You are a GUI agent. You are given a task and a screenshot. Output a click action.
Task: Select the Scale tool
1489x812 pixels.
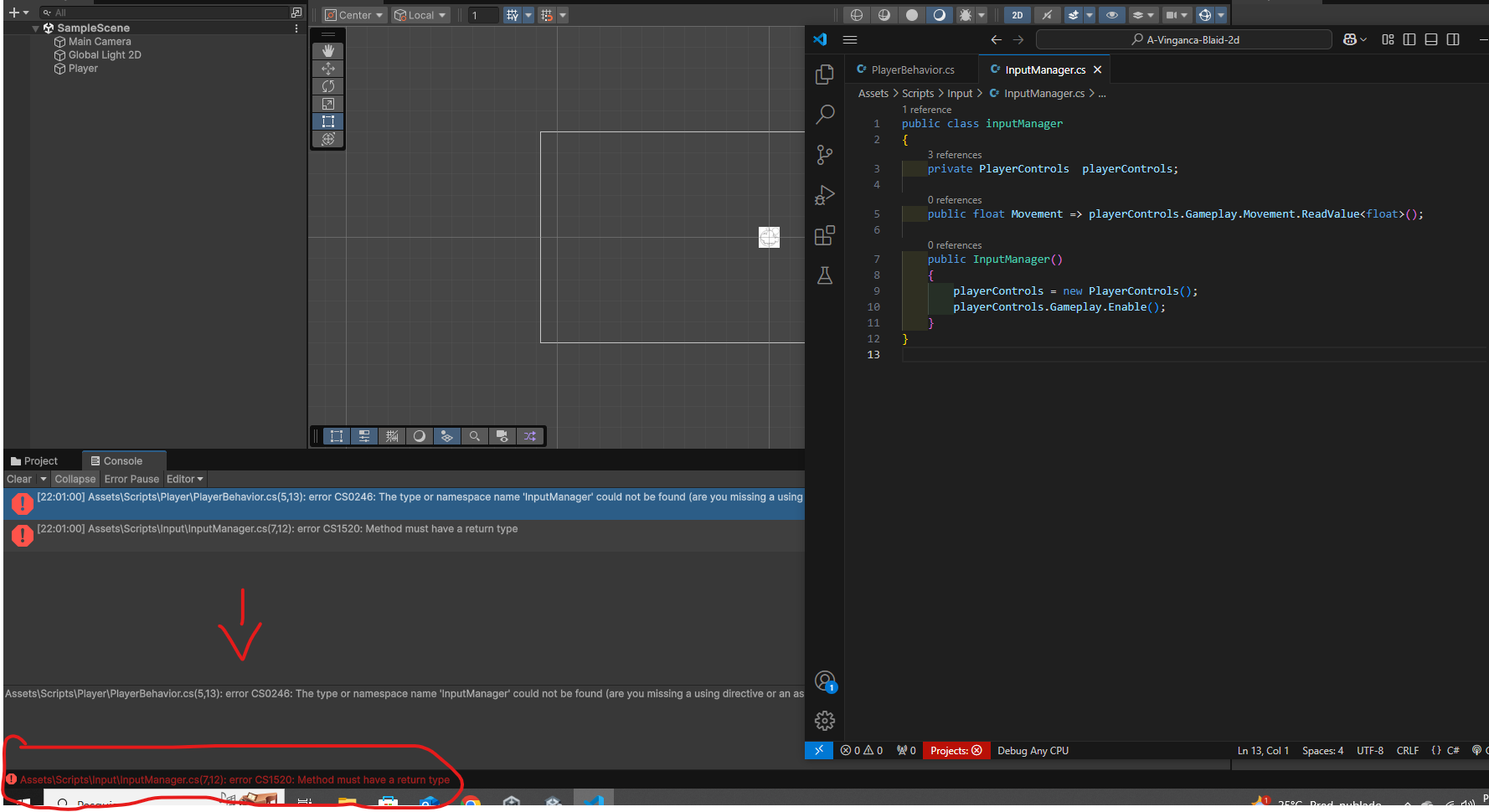328,104
